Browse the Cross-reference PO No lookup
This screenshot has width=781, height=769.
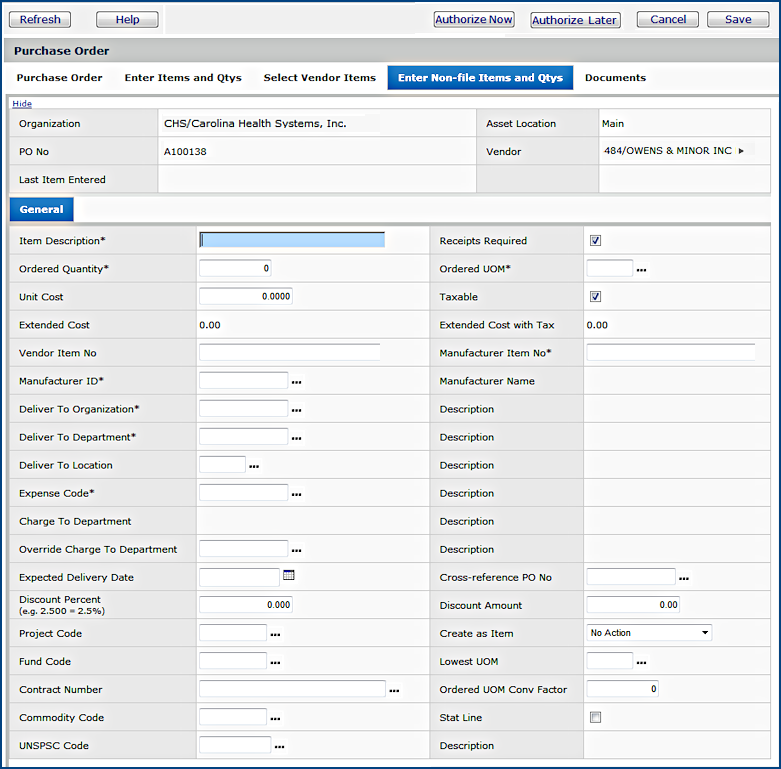point(684,578)
